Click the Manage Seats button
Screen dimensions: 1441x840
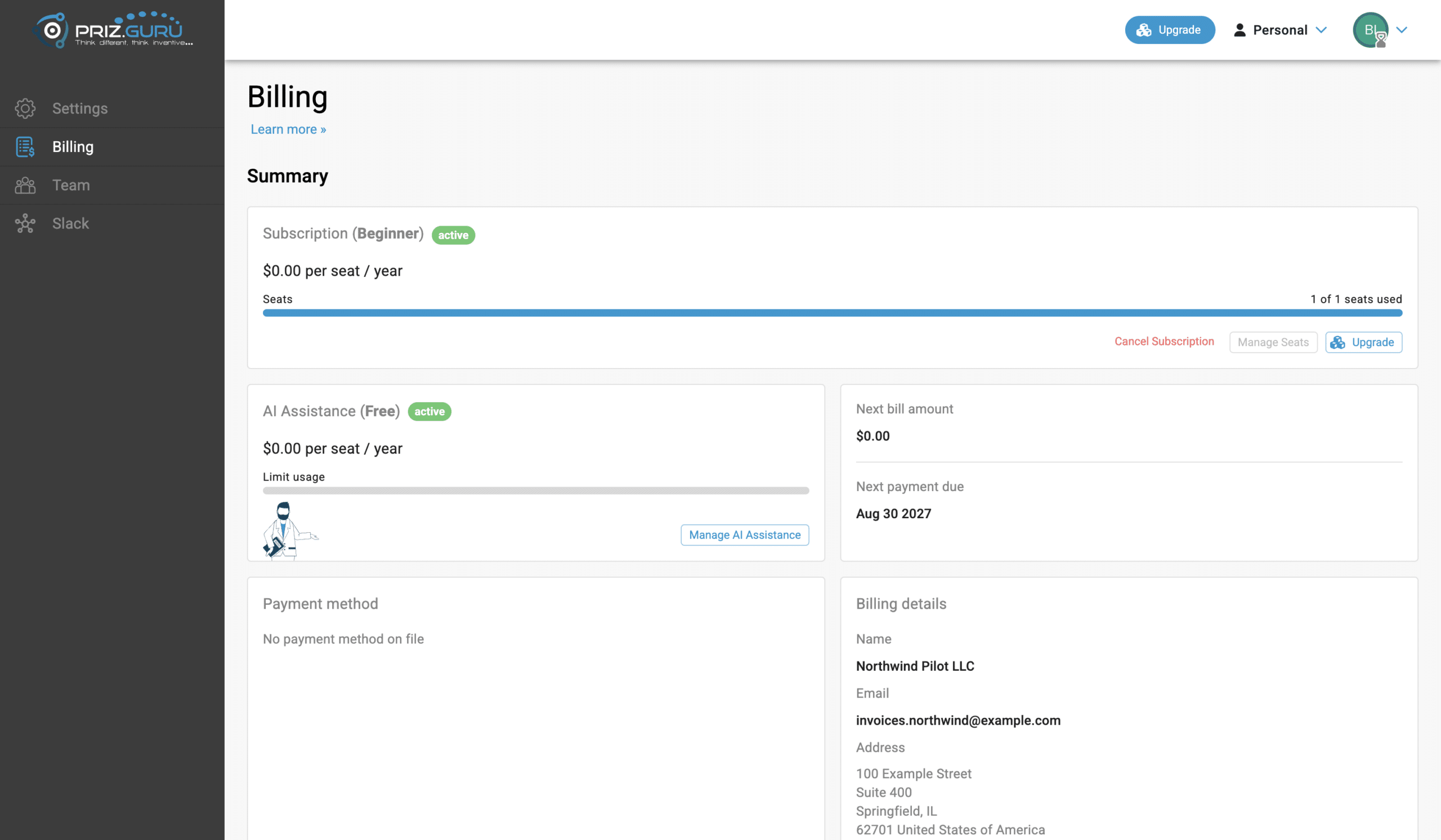[1273, 342]
